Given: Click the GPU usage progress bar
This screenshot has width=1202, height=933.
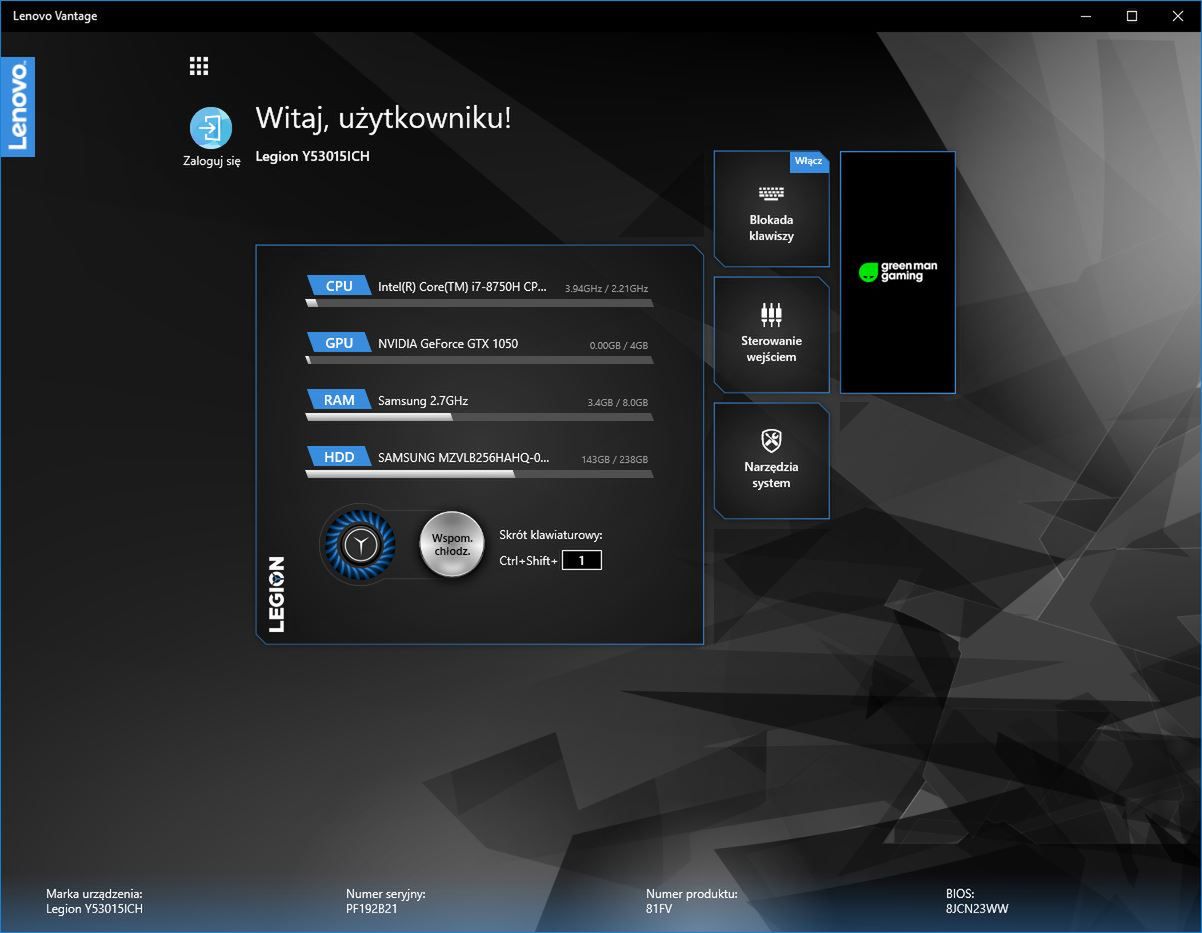Looking at the screenshot, I should [x=478, y=358].
